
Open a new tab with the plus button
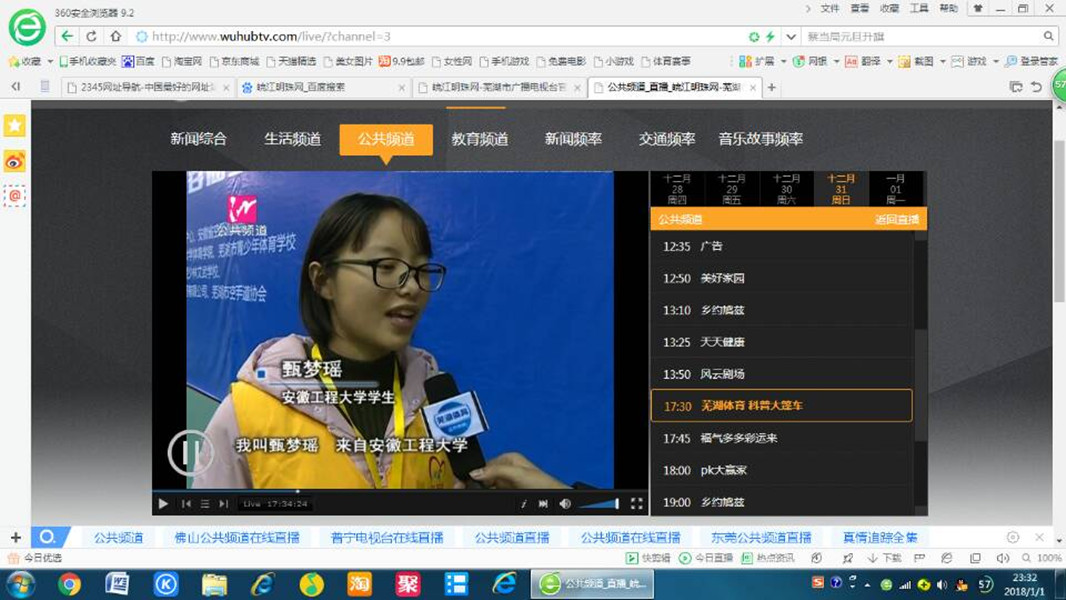pyautogui.click(x=771, y=87)
